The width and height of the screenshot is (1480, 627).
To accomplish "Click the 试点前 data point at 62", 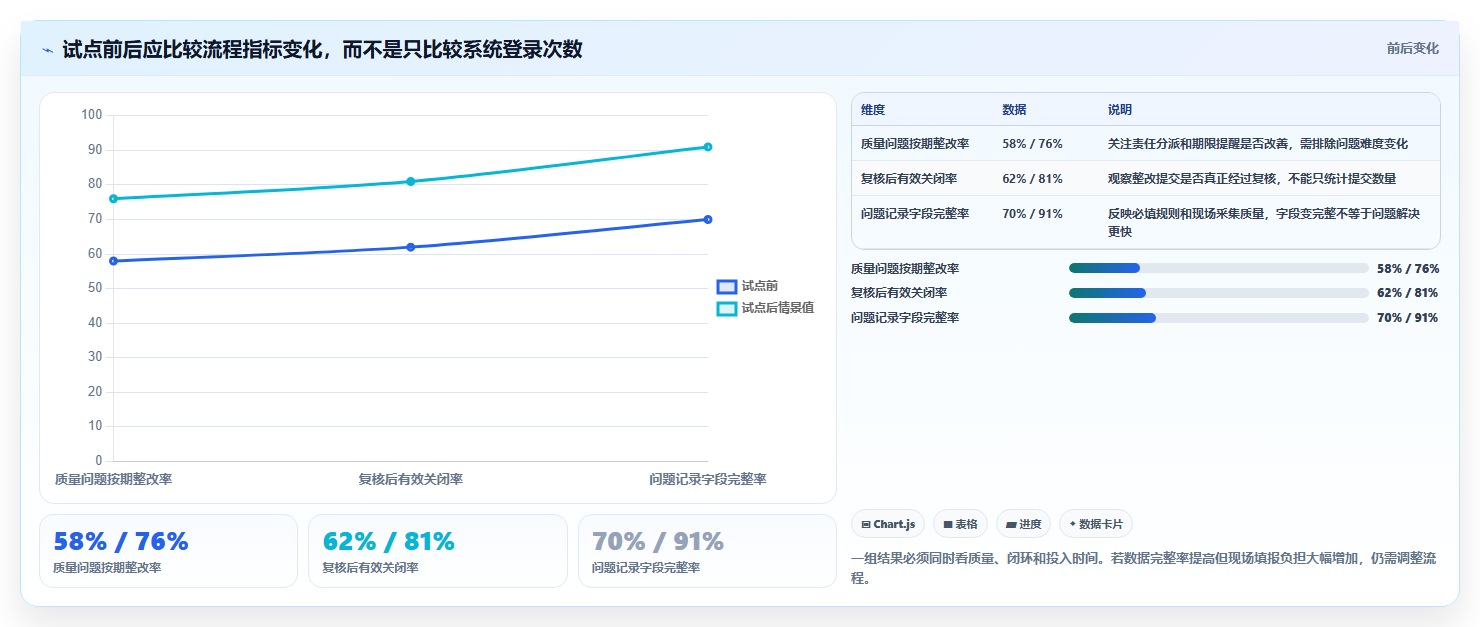I will pos(411,247).
